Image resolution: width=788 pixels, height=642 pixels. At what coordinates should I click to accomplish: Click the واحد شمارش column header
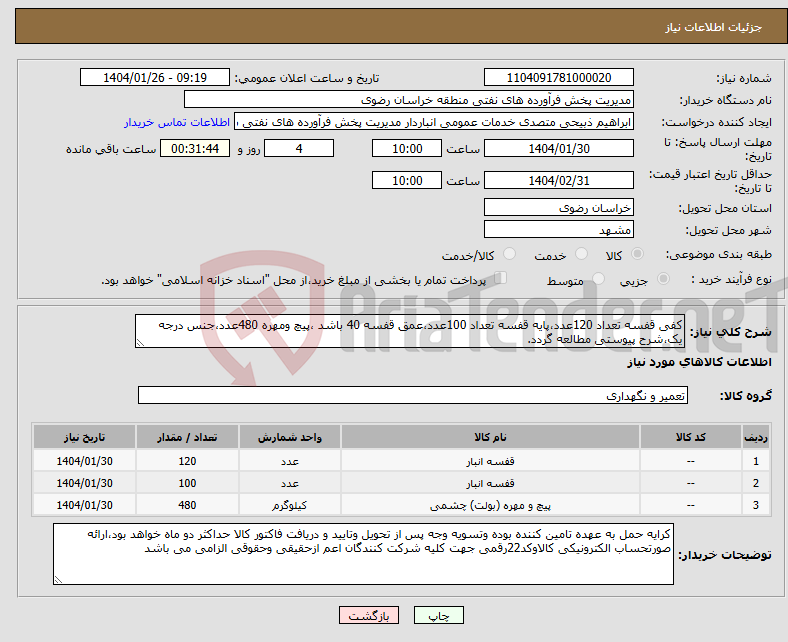coord(290,437)
